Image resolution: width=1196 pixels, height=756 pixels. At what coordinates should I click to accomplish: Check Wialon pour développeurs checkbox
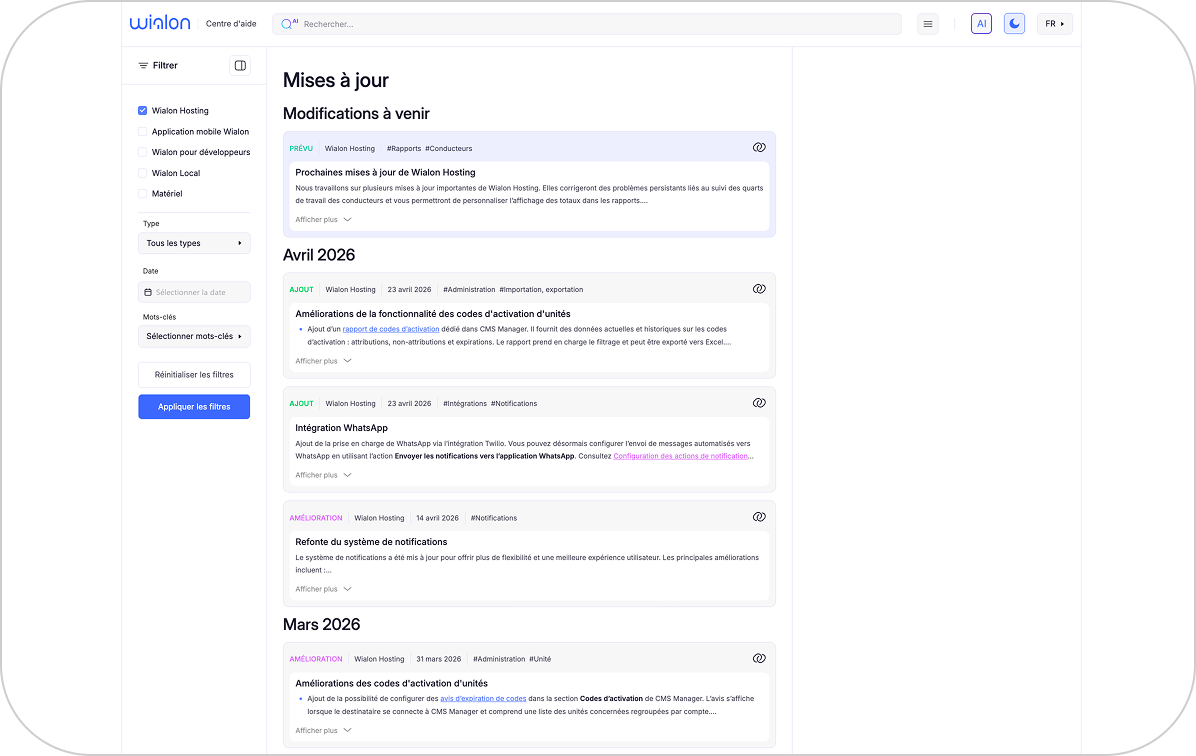click(143, 152)
